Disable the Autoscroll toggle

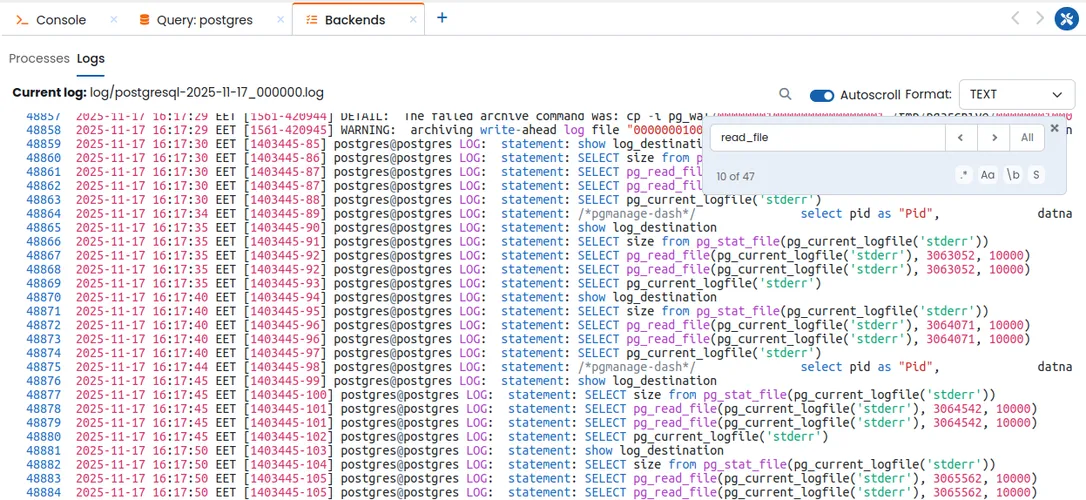point(822,95)
